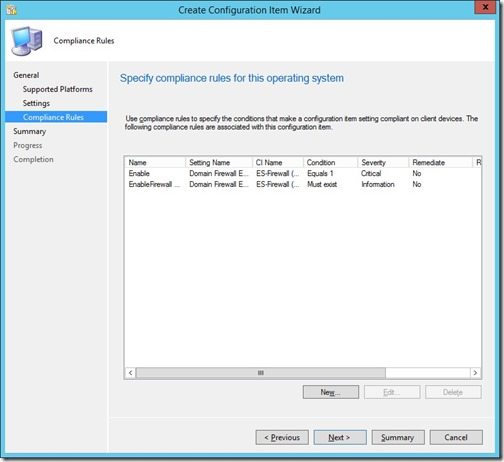Select the Settings step in sidebar
504x462 pixels.
36,103
